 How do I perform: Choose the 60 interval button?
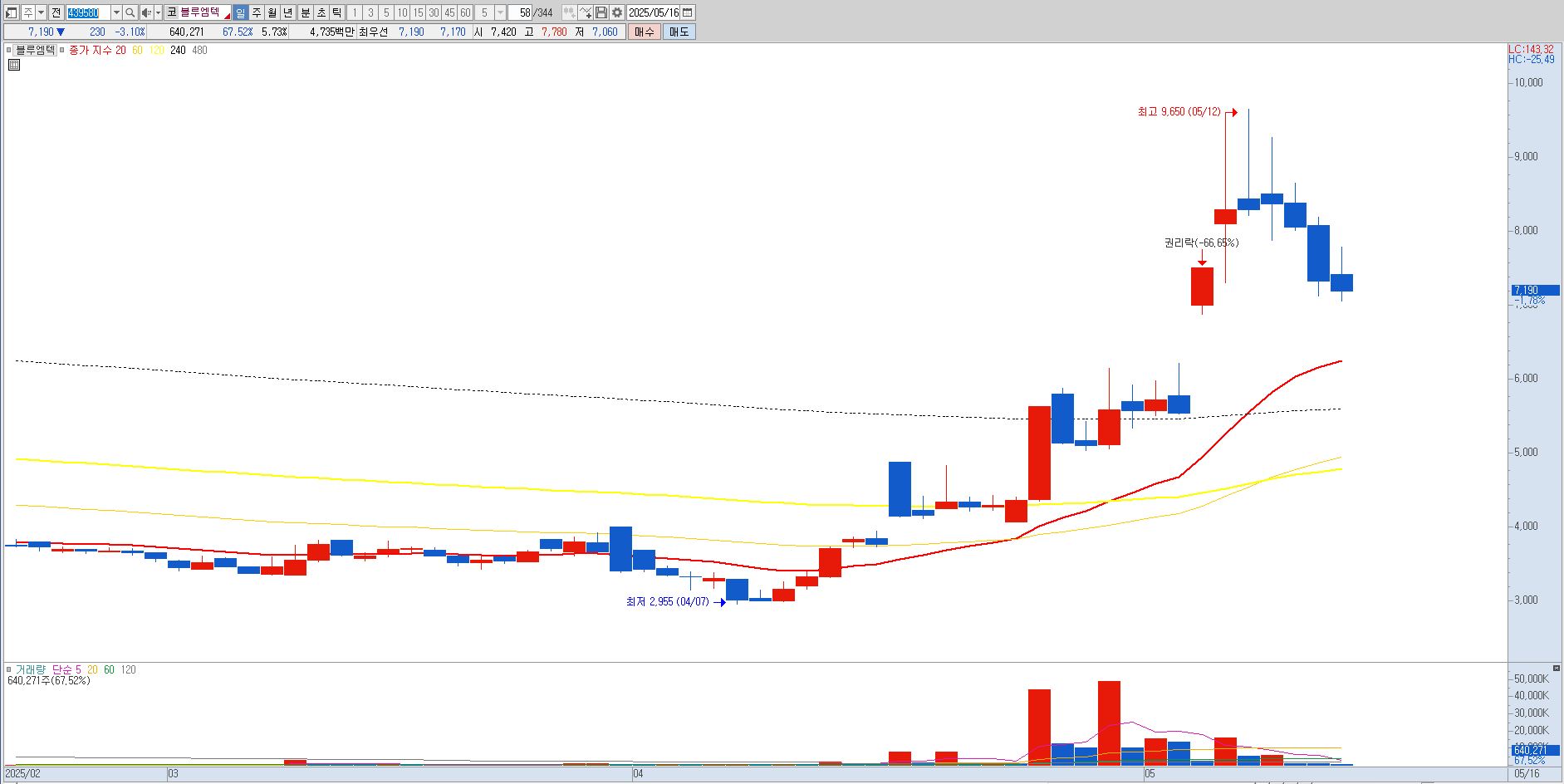(465, 12)
